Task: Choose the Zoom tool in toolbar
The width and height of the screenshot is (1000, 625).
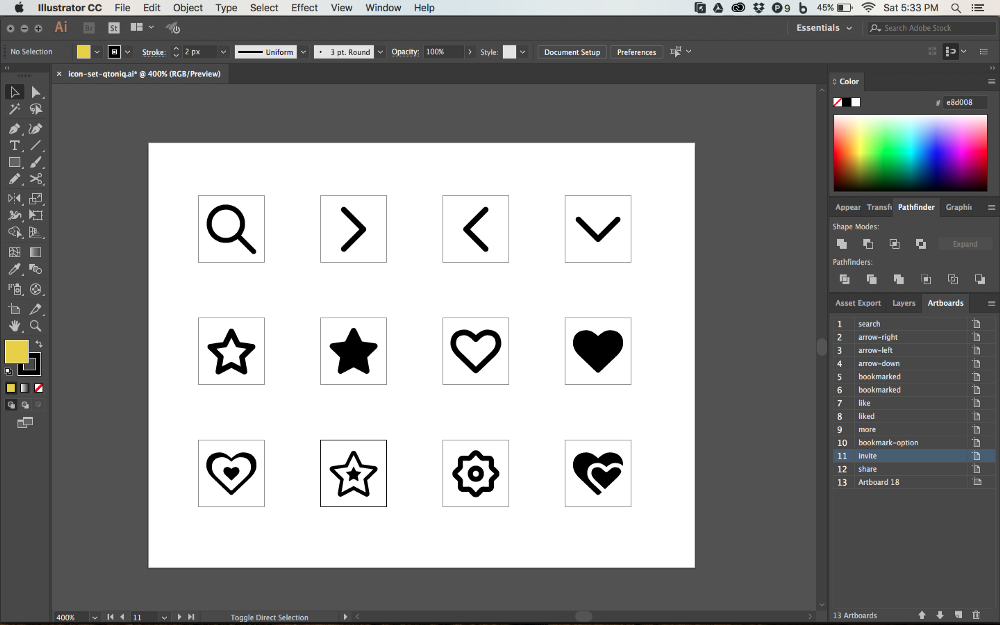Action: pos(36,326)
